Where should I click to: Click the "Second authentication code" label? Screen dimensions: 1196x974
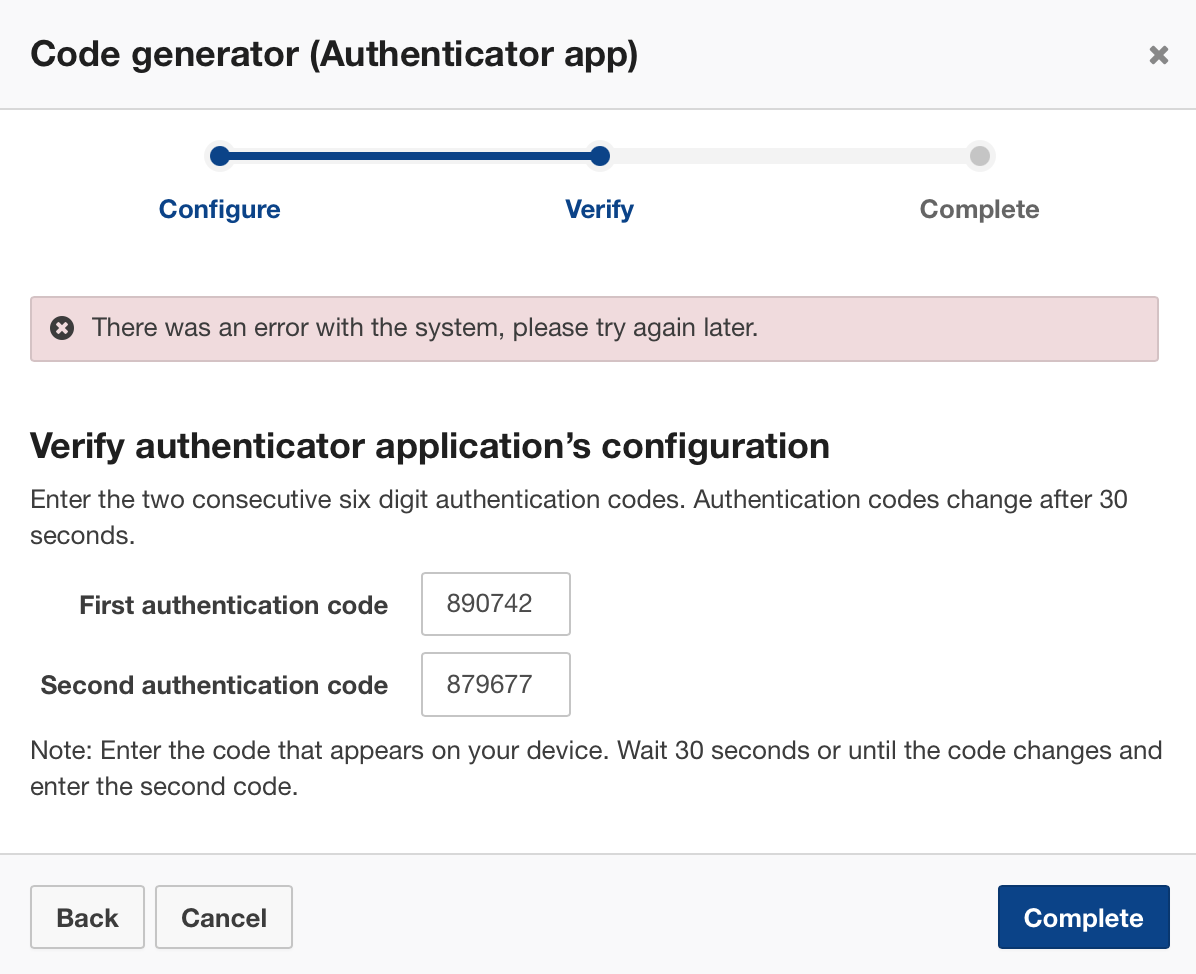214,685
